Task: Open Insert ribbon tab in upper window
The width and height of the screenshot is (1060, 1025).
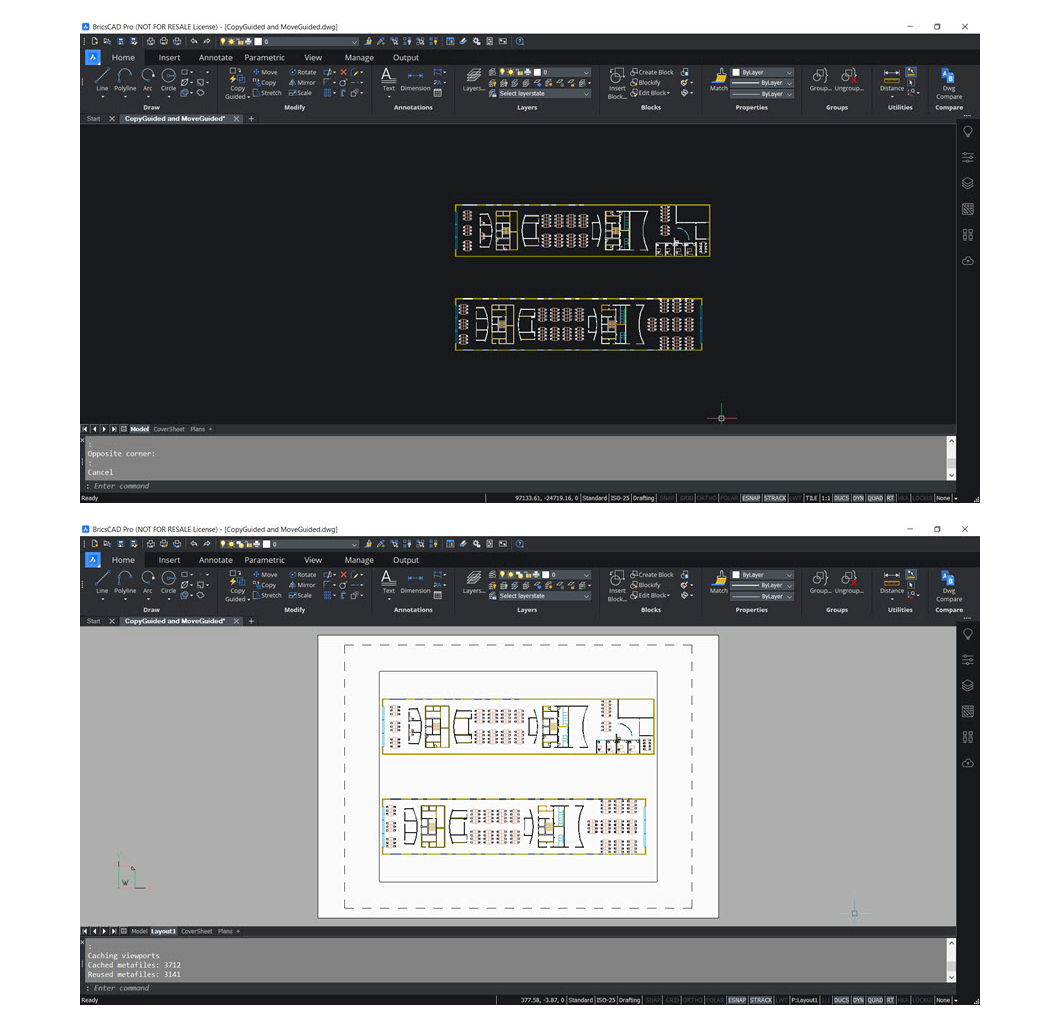Action: 169,57
